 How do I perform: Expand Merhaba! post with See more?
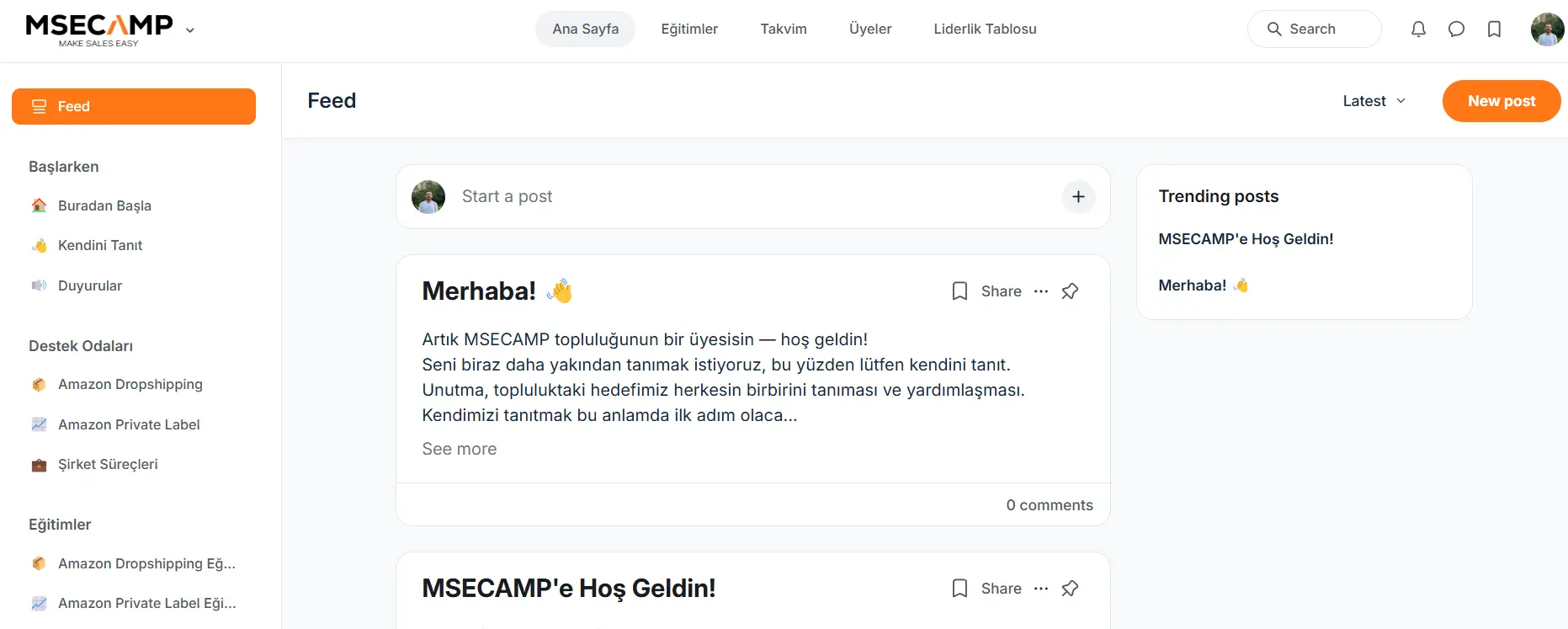coord(460,450)
